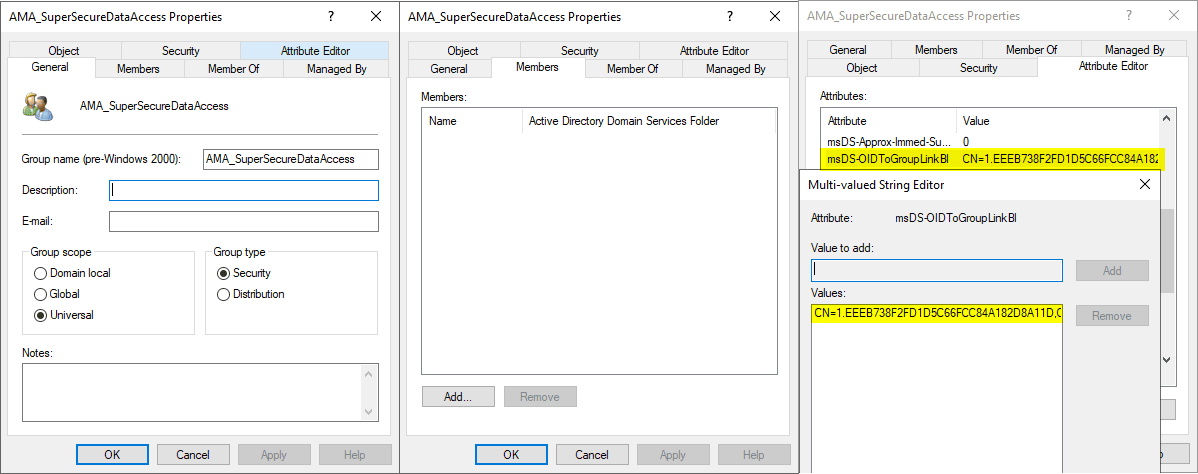Image resolution: width=1198 pixels, height=474 pixels.
Task: Open Managed By tab in third window
Action: point(1135,50)
